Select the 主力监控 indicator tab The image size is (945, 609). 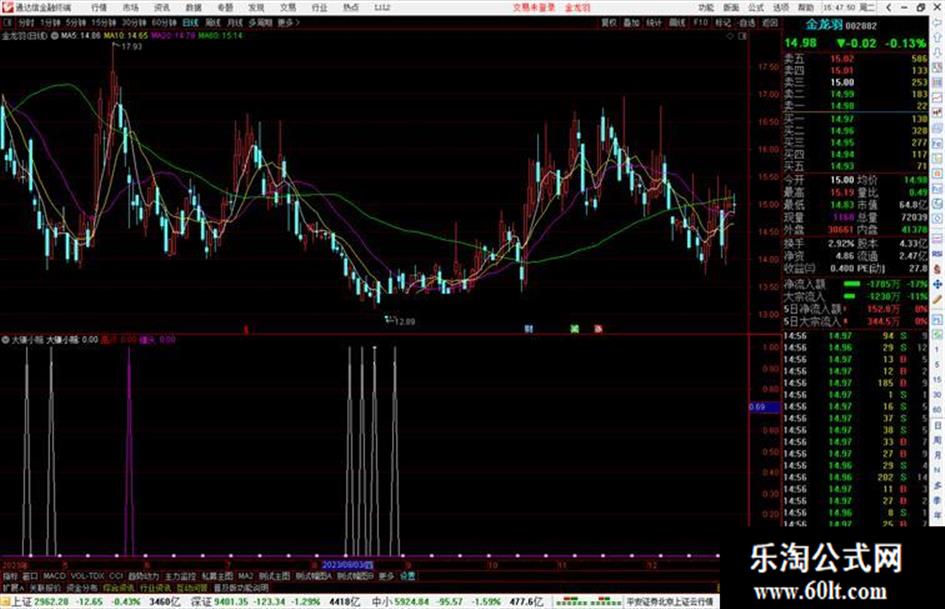[x=180, y=576]
